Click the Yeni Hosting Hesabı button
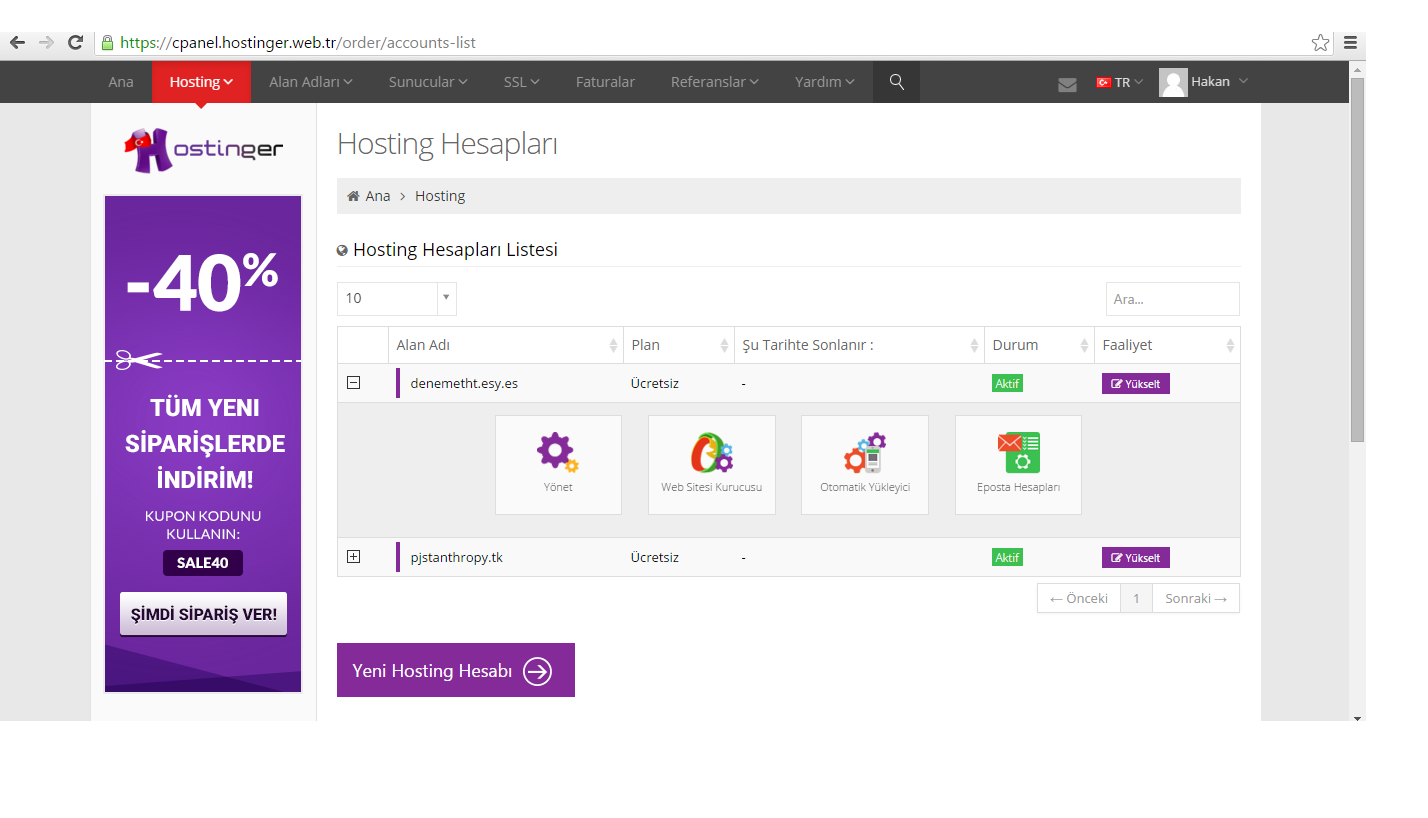The height and width of the screenshot is (818, 1428). 456,670
